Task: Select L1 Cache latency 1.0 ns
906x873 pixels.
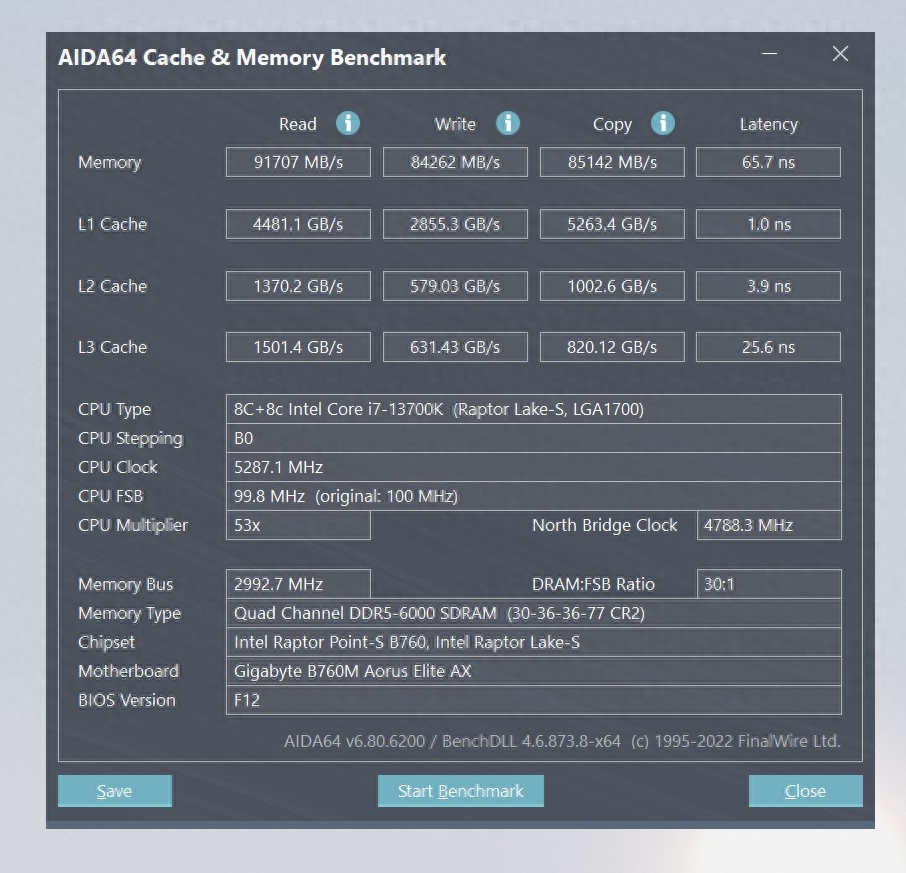Action: pos(768,224)
